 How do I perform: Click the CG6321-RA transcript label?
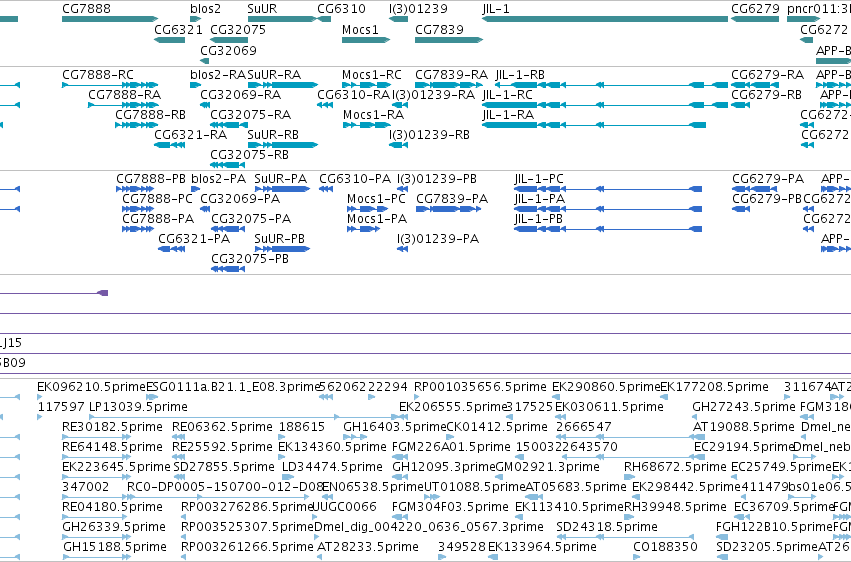click(x=190, y=135)
